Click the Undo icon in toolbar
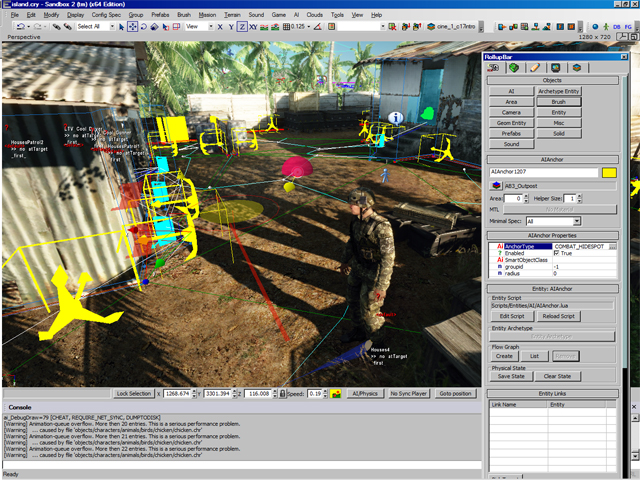This screenshot has height=480, width=640. (20, 27)
